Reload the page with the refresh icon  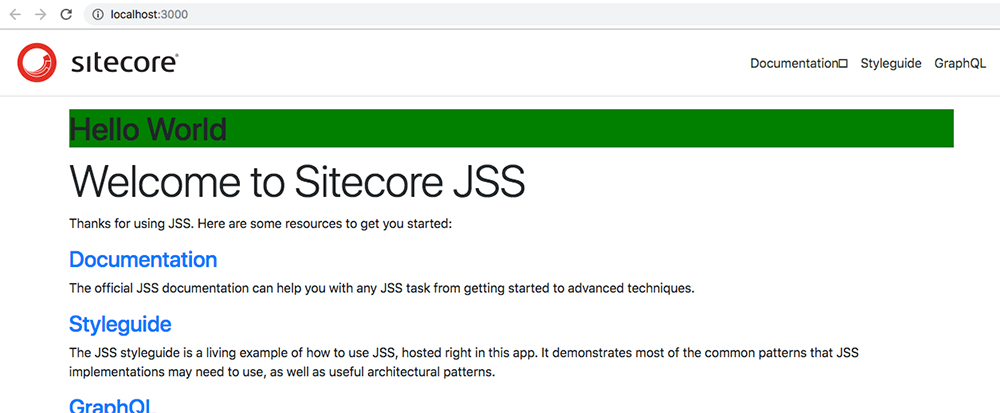point(66,14)
